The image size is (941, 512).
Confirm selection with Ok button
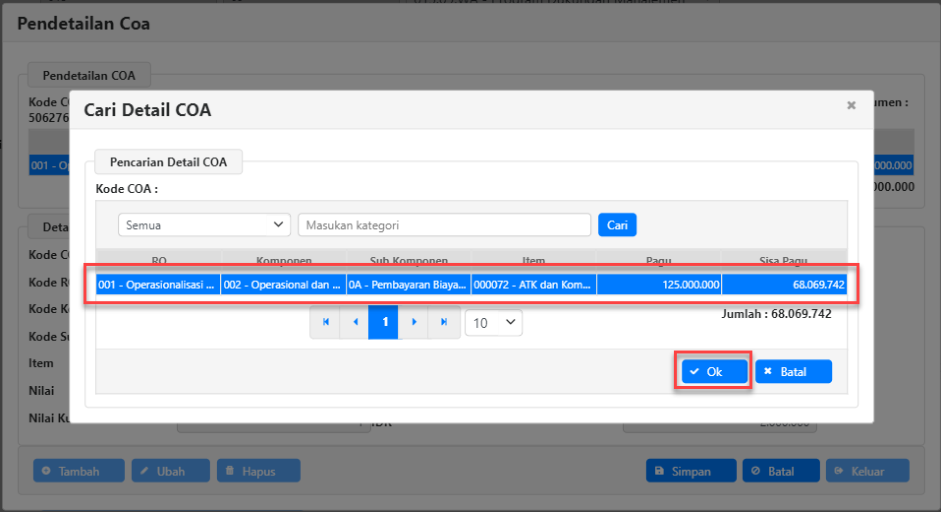click(713, 371)
